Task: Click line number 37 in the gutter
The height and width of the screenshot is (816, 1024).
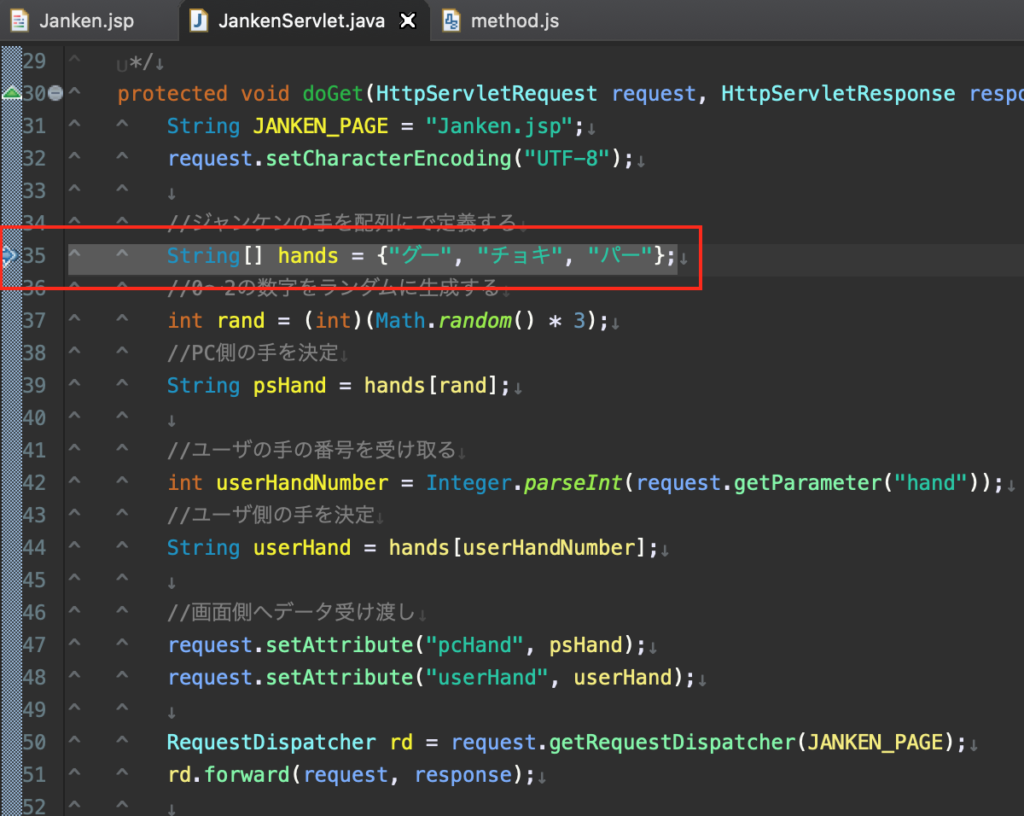Action: pos(34,321)
